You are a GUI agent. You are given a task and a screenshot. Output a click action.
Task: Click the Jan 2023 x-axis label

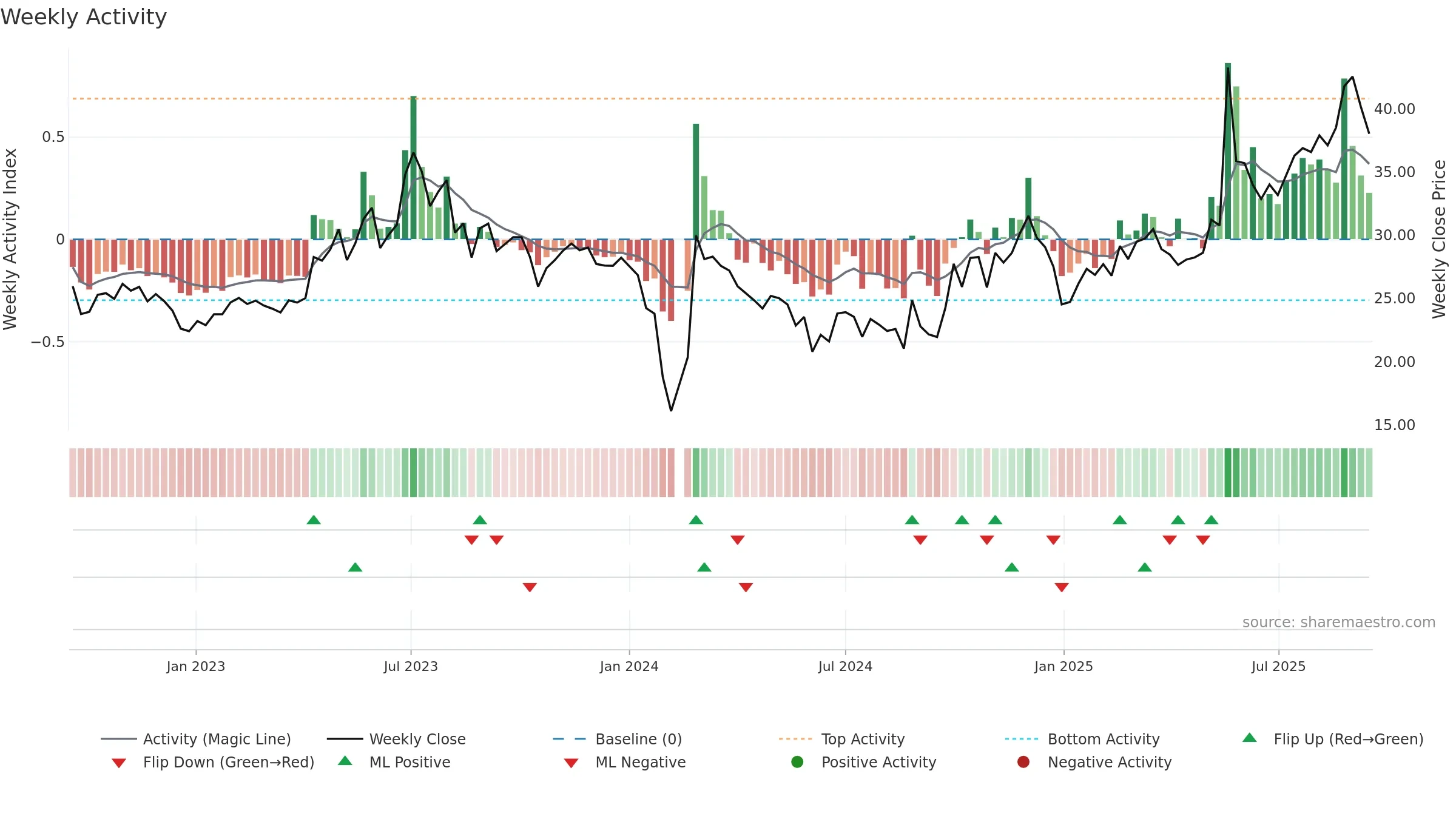pos(196,666)
